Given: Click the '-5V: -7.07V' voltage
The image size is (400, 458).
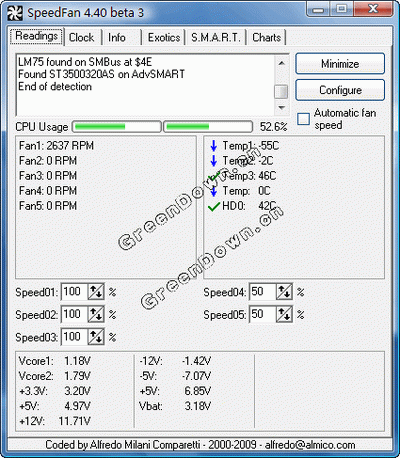Looking at the screenshot, I should point(175,376).
